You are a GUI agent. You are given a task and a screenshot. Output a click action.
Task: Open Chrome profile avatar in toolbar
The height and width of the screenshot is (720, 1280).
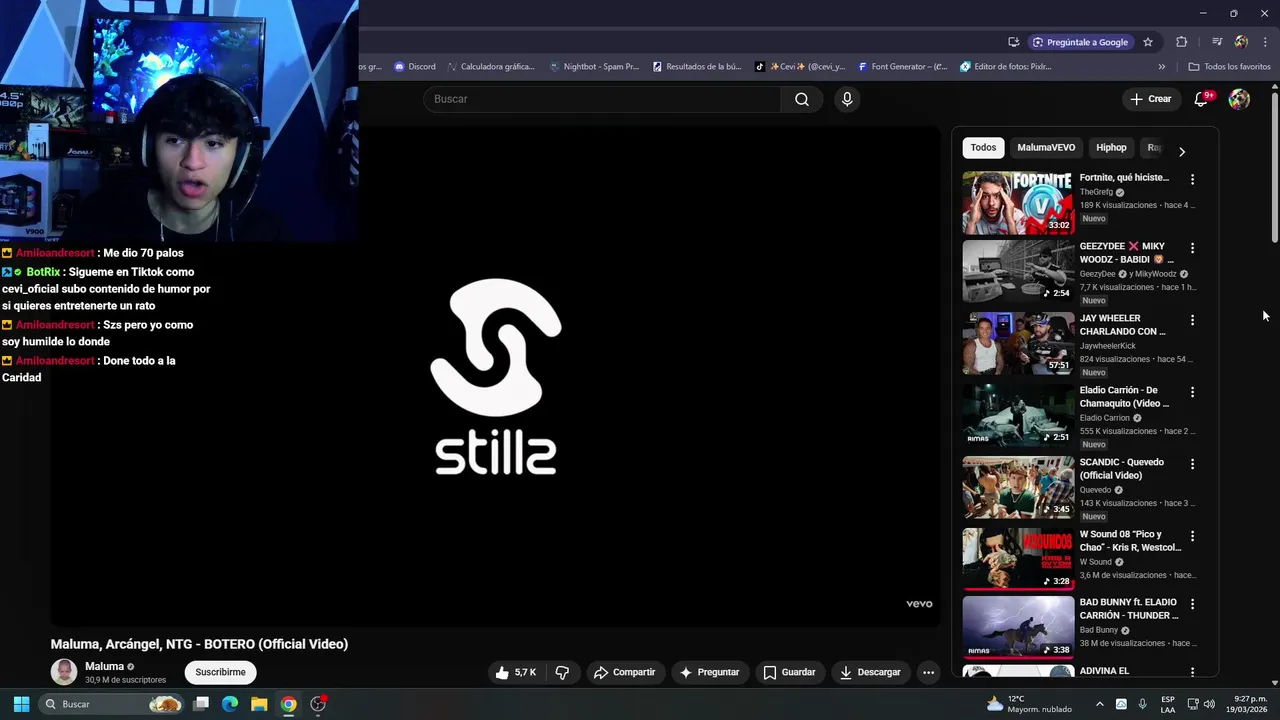coord(1241,42)
